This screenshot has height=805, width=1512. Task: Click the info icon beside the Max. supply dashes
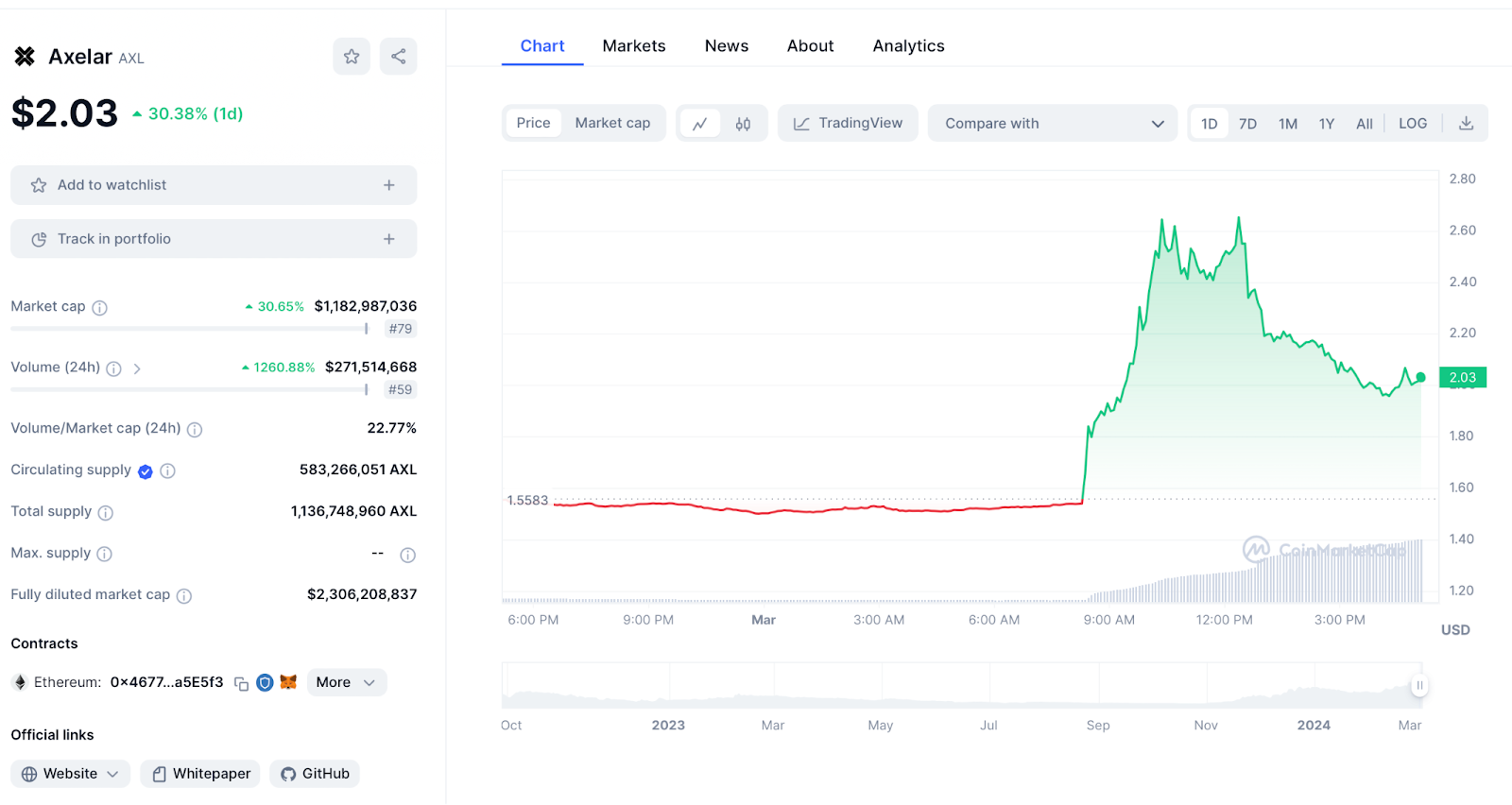point(408,555)
